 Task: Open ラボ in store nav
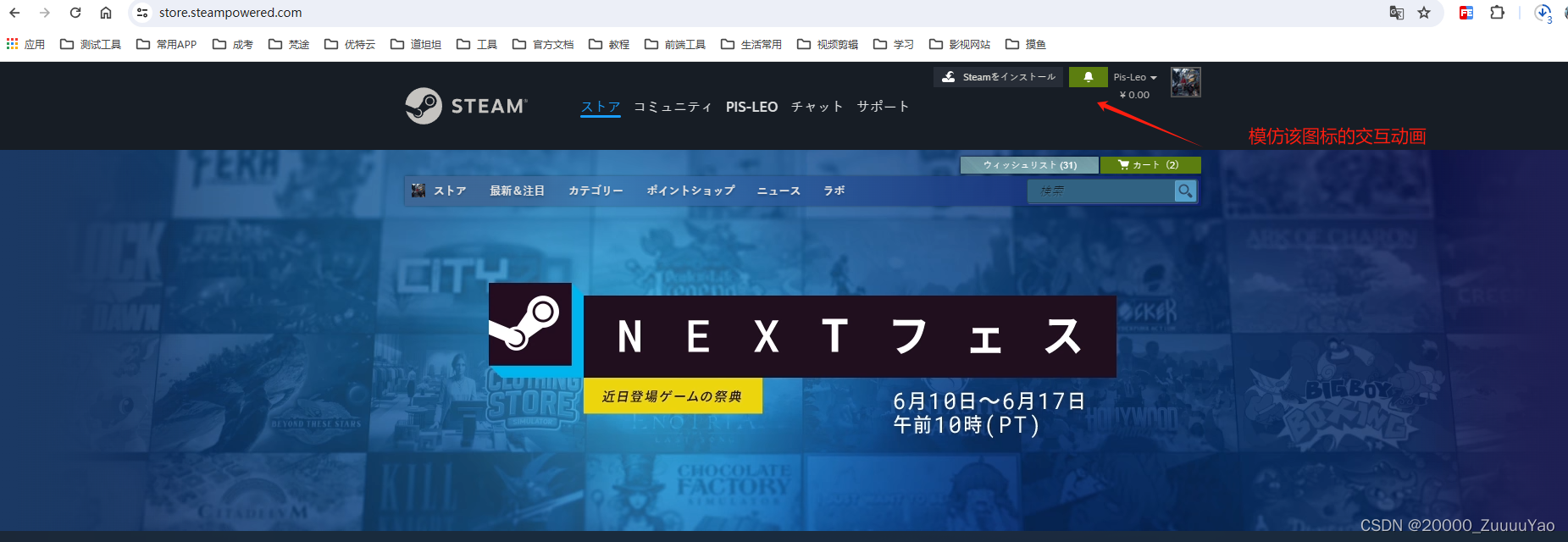click(x=834, y=191)
